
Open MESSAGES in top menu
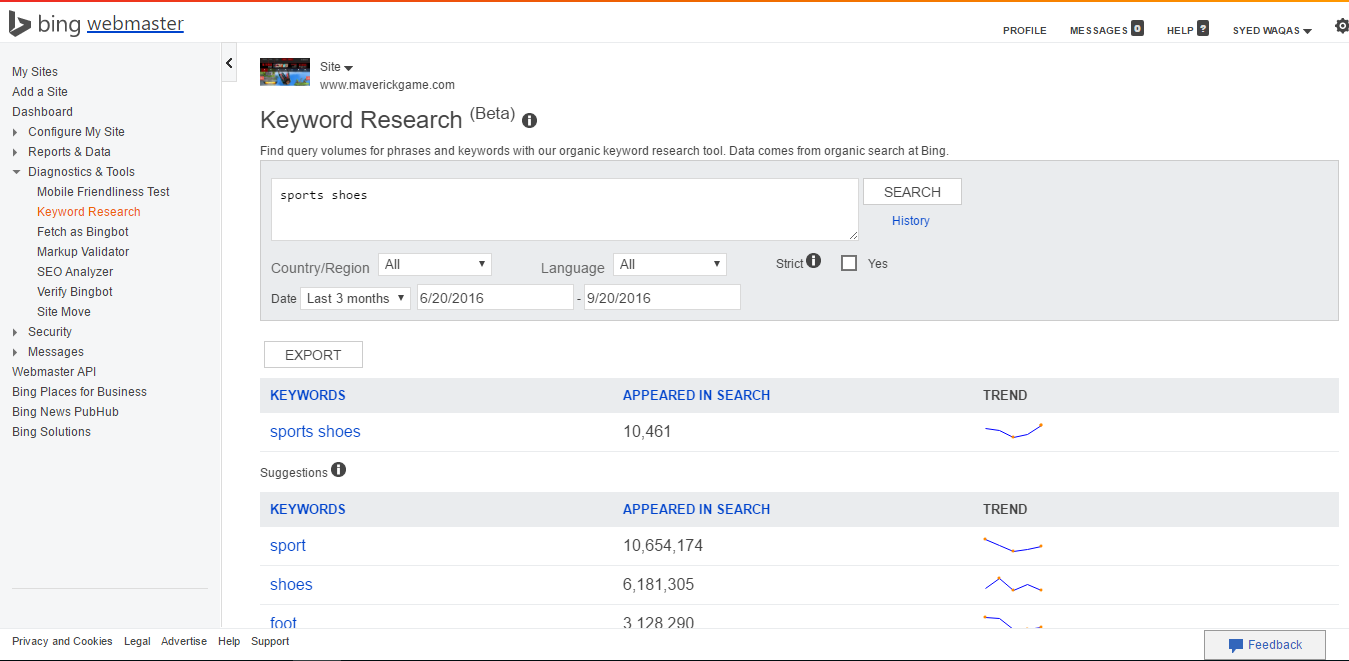click(1098, 30)
